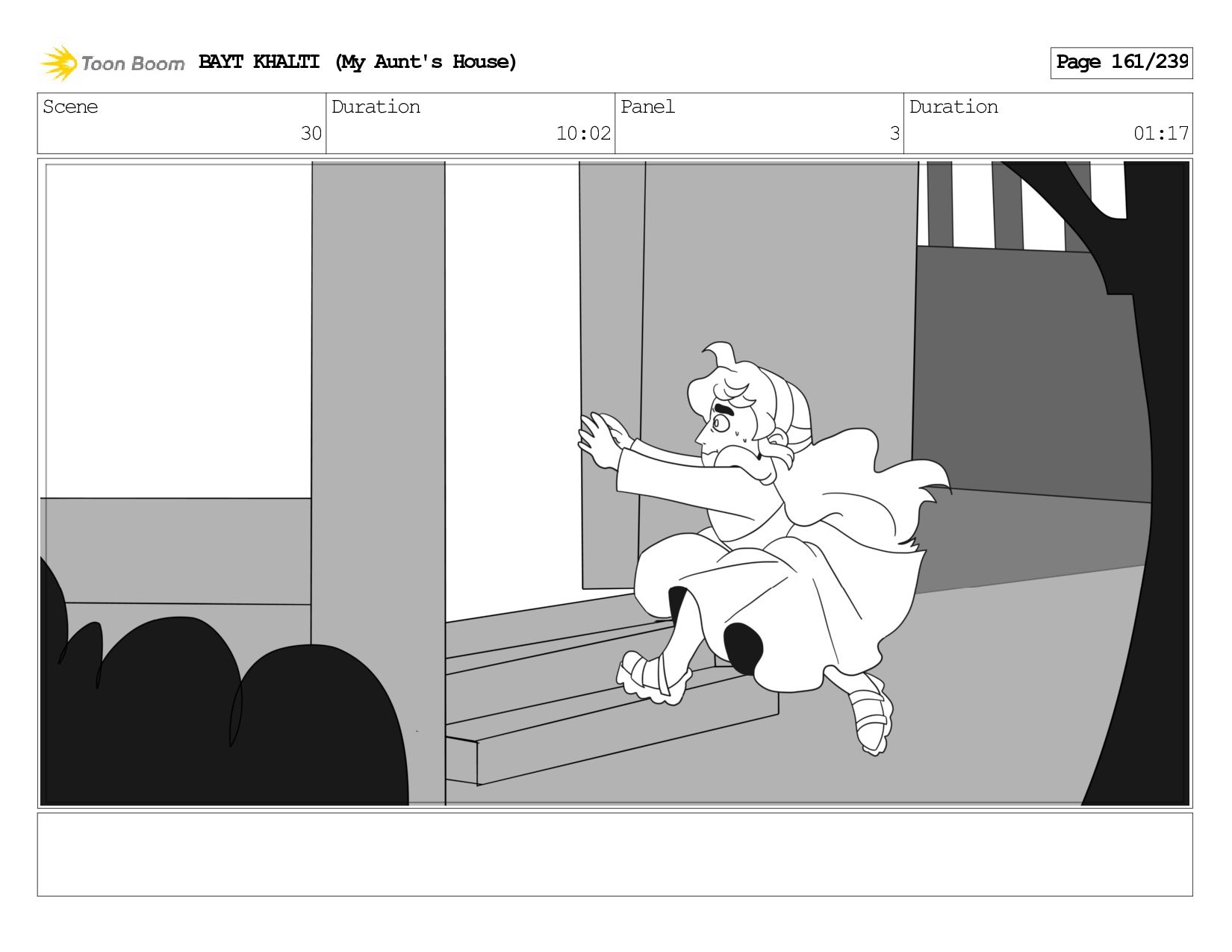Screen dimensions: 1232x952
Task: Click the Page 161/239 indicator
Action: pyautogui.click(x=1121, y=63)
